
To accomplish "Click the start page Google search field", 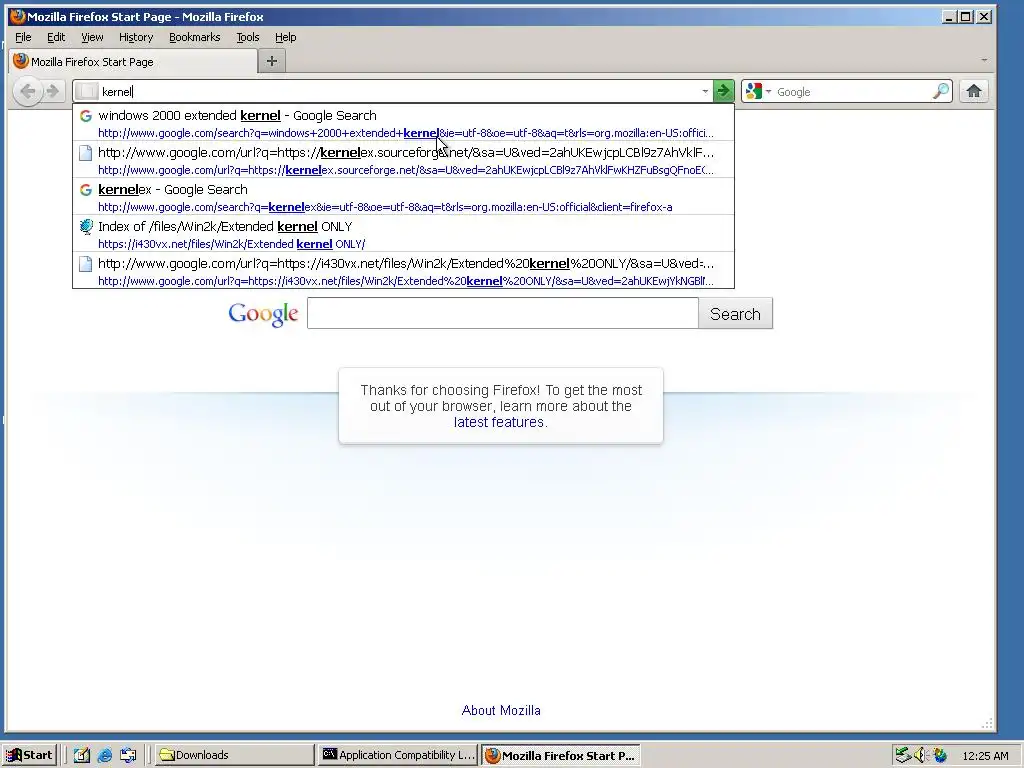I will [x=503, y=313].
